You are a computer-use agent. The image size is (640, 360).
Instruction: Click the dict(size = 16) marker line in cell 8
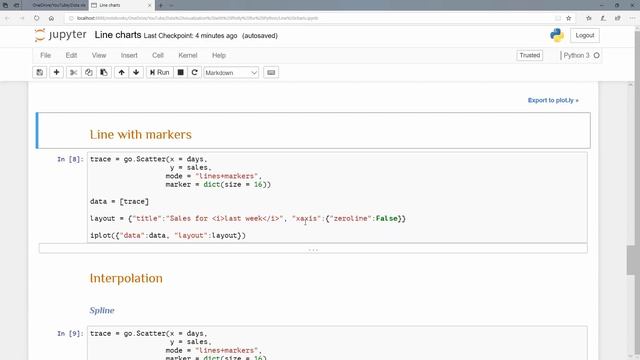click(x=218, y=184)
